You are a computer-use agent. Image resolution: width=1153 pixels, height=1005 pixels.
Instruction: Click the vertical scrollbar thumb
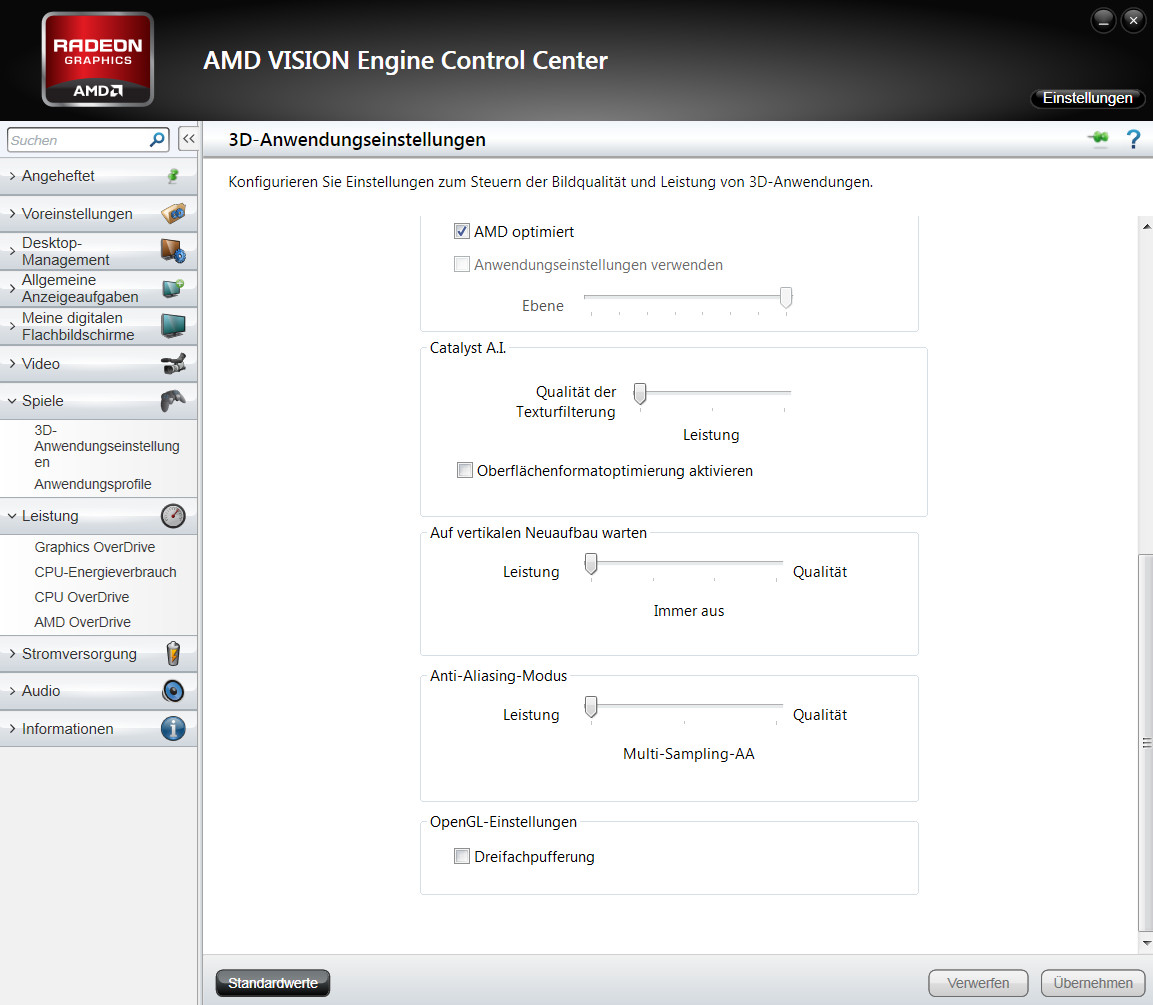[x=1146, y=743]
